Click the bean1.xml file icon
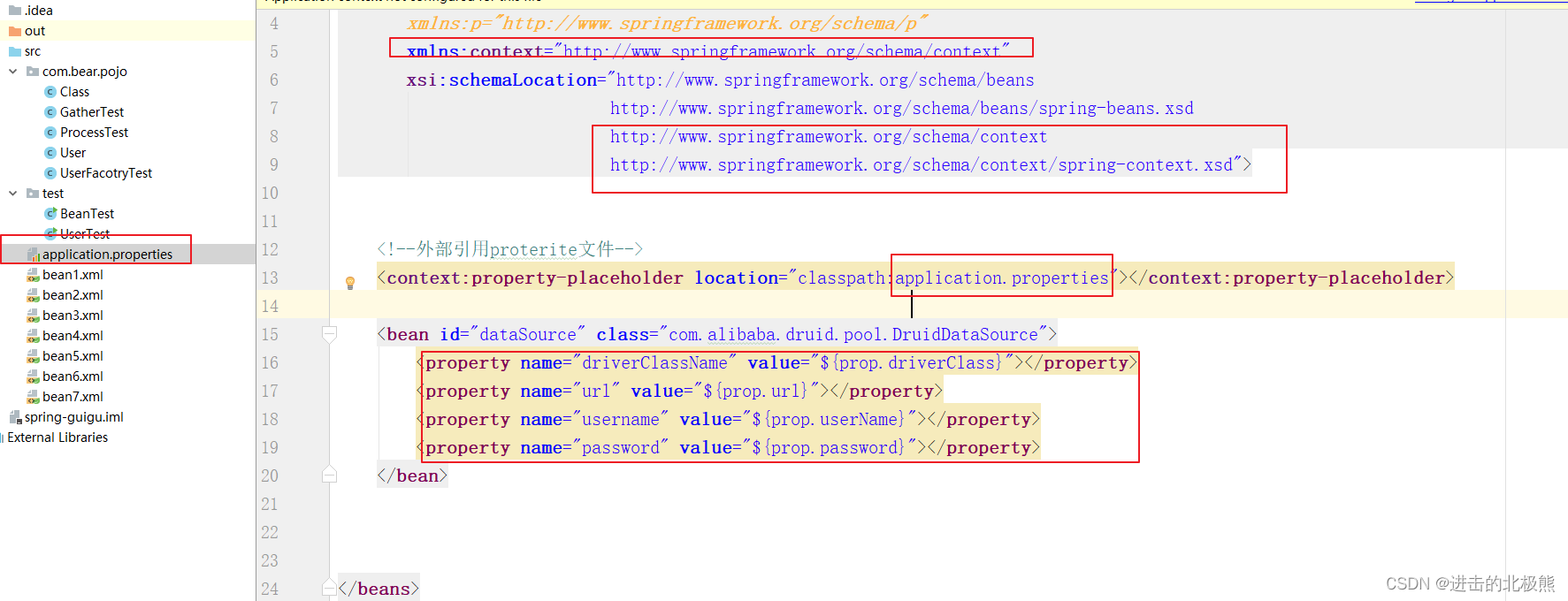 click(x=33, y=275)
